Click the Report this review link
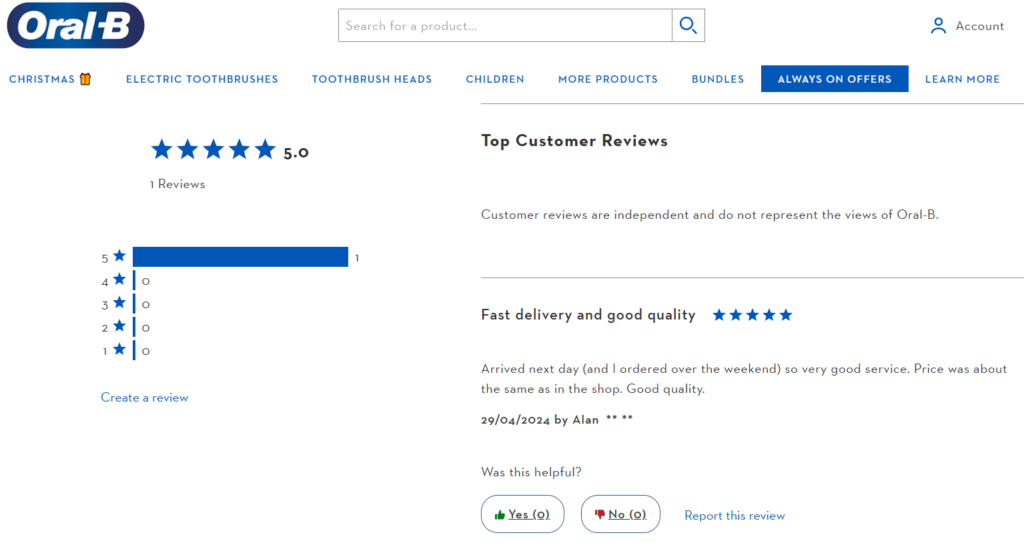Screen dimensions: 1024x553 tap(735, 516)
